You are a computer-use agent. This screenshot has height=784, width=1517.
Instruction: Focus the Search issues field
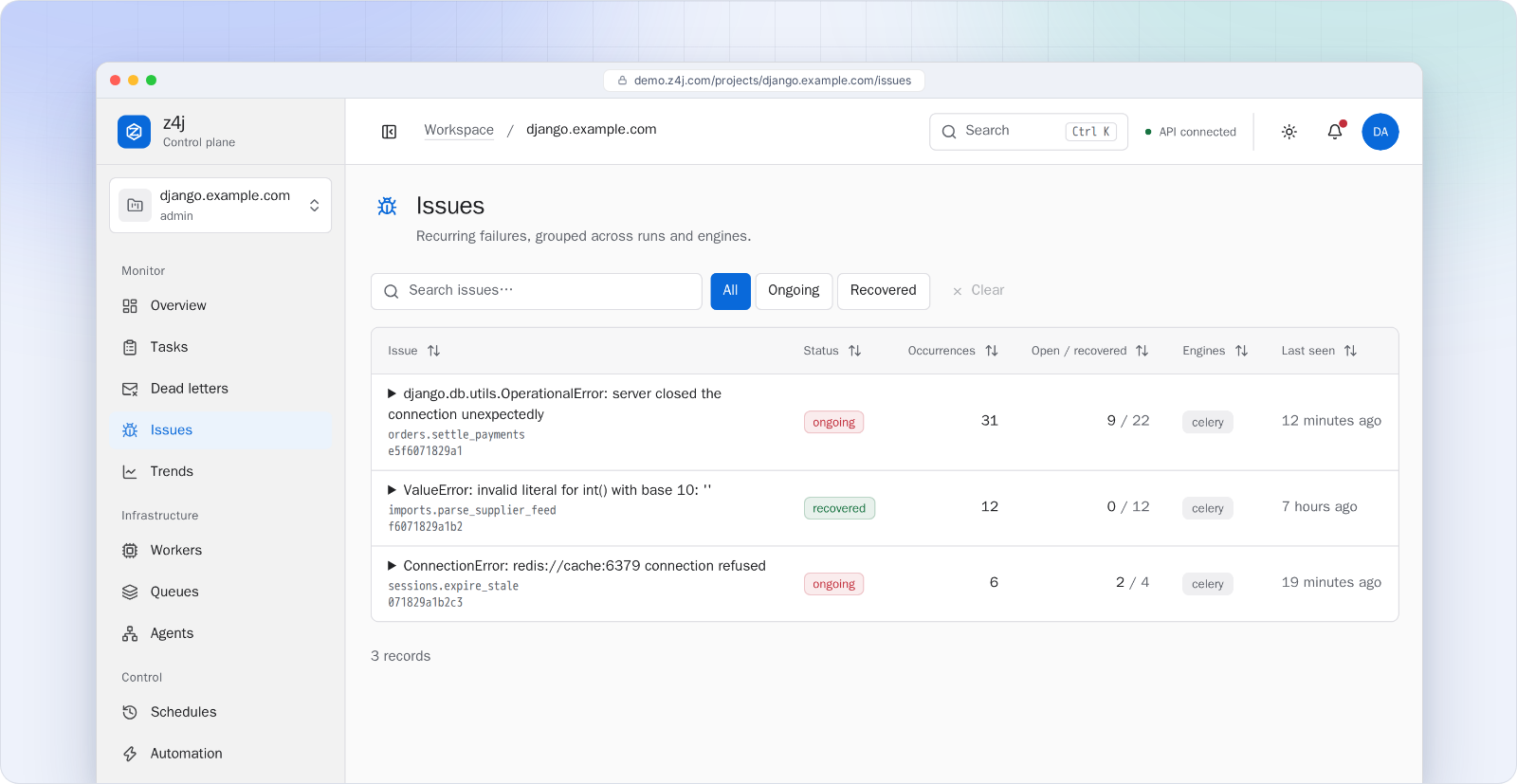coord(537,291)
